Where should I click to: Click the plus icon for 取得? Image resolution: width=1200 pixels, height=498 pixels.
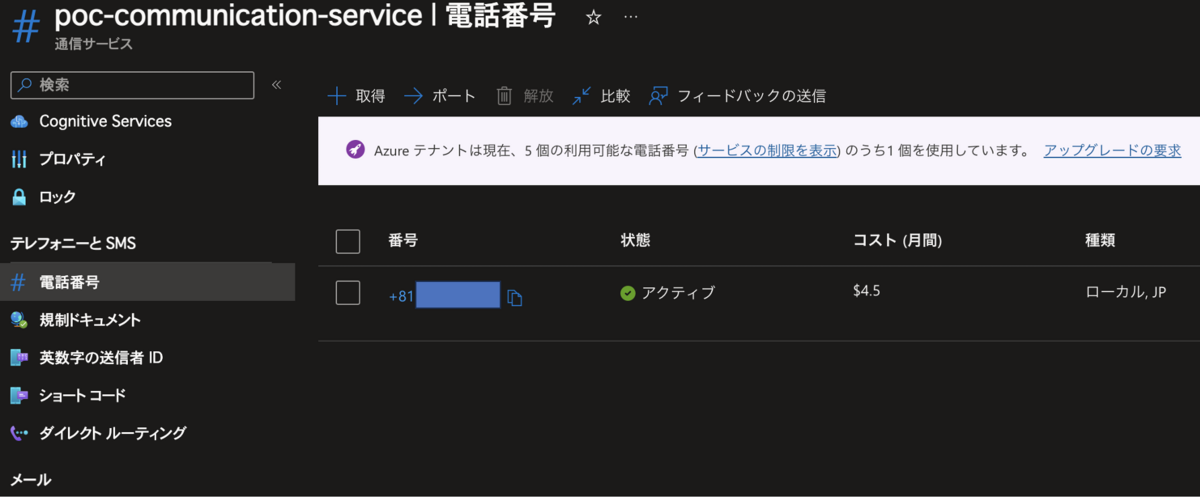point(337,96)
